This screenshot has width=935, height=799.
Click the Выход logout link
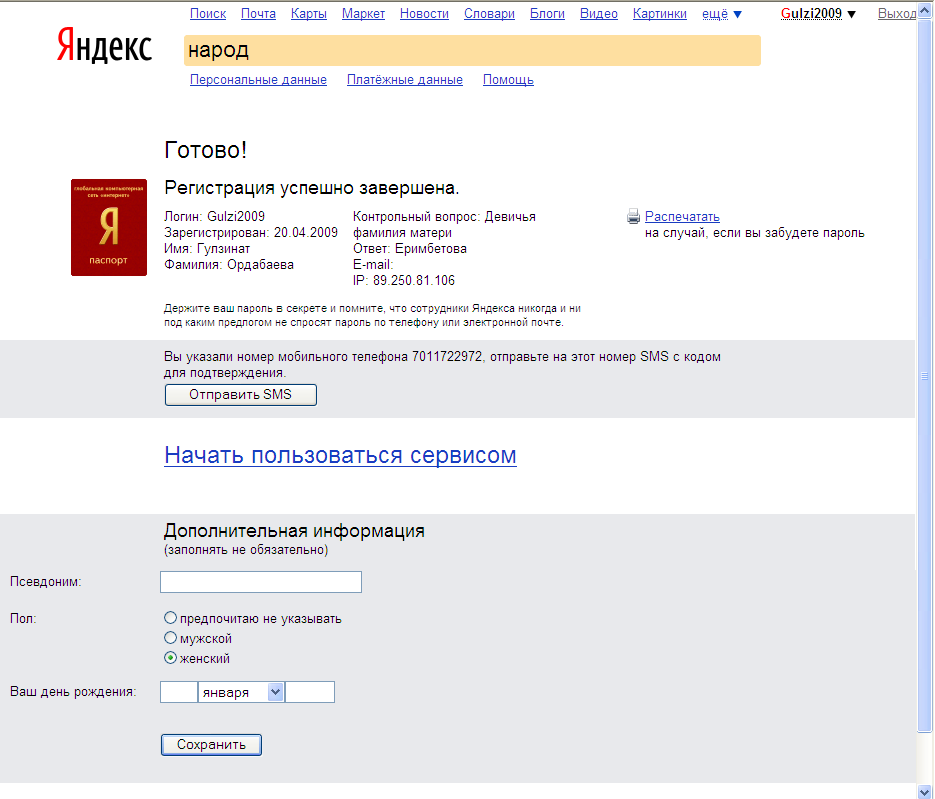(897, 14)
